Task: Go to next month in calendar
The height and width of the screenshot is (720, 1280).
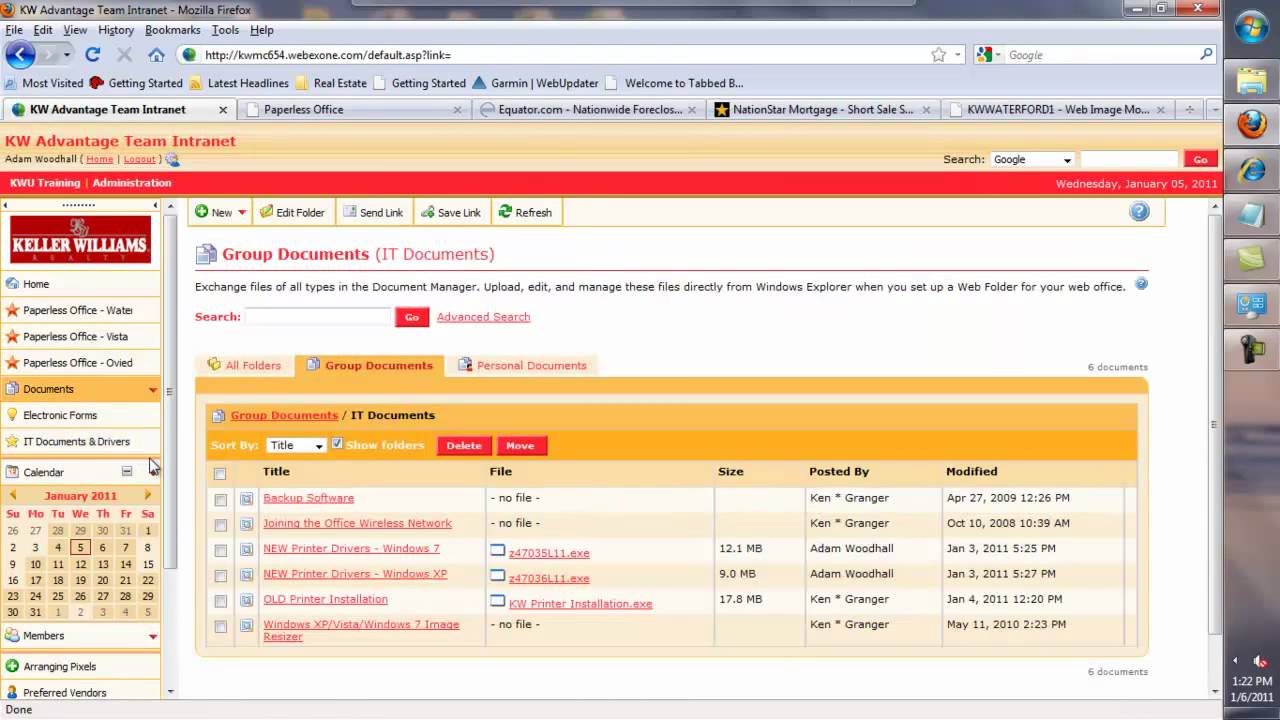Action: (x=148, y=496)
